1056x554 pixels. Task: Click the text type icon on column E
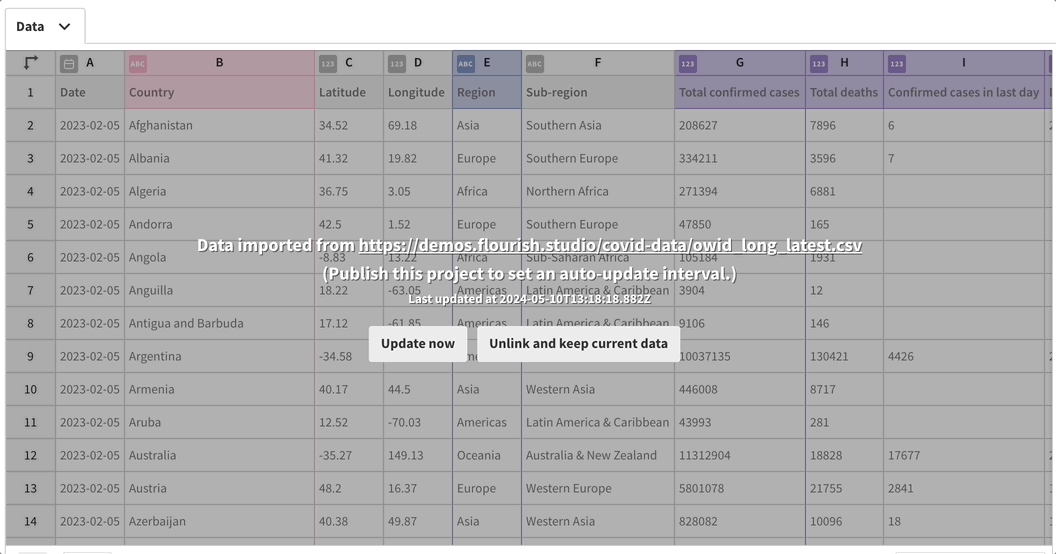[x=466, y=64]
